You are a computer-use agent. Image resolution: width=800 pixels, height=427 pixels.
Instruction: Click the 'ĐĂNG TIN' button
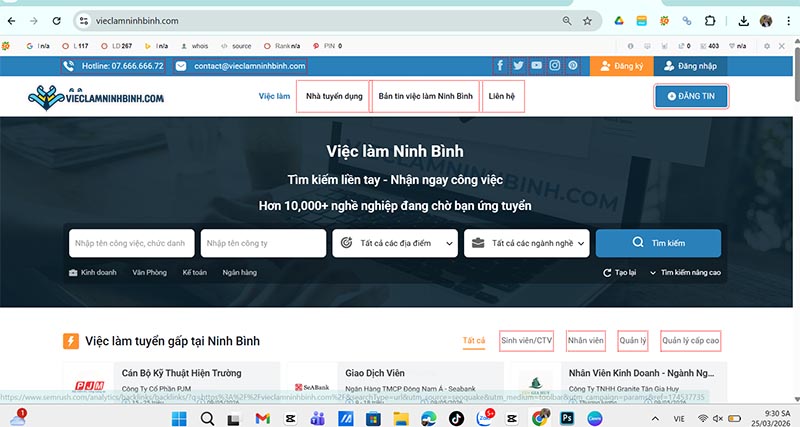[691, 96]
